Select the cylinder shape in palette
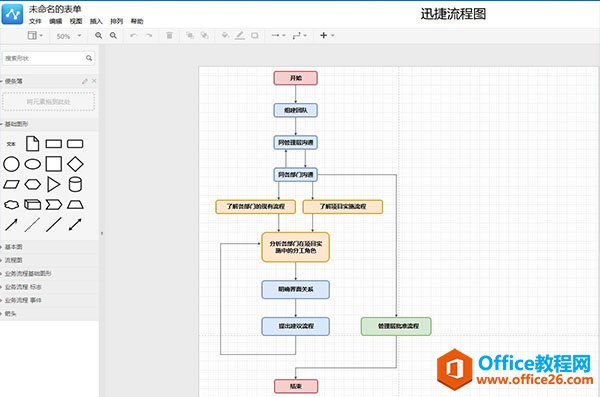The height and width of the screenshot is (397, 600). [x=75, y=184]
